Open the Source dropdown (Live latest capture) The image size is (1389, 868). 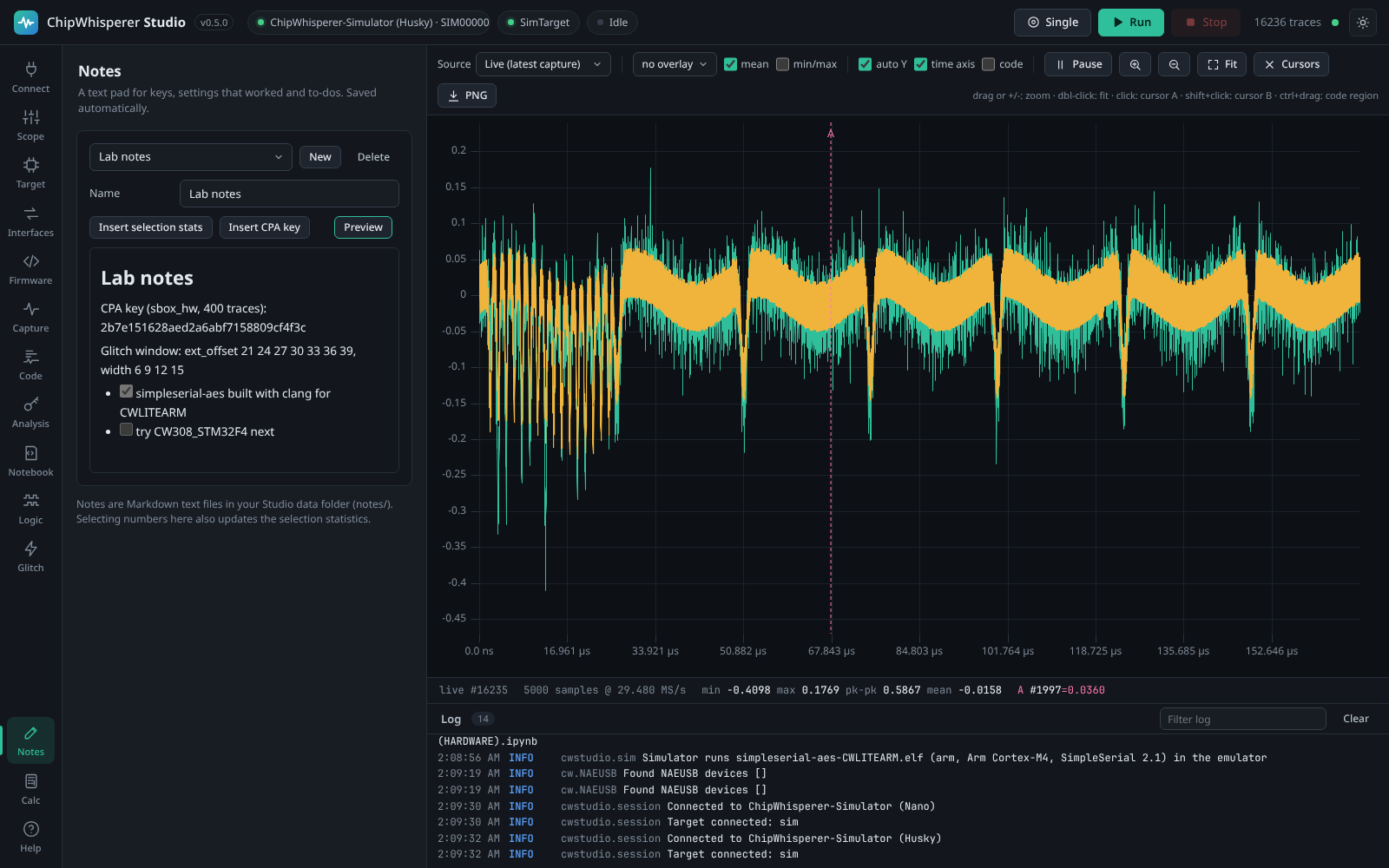[x=543, y=64]
